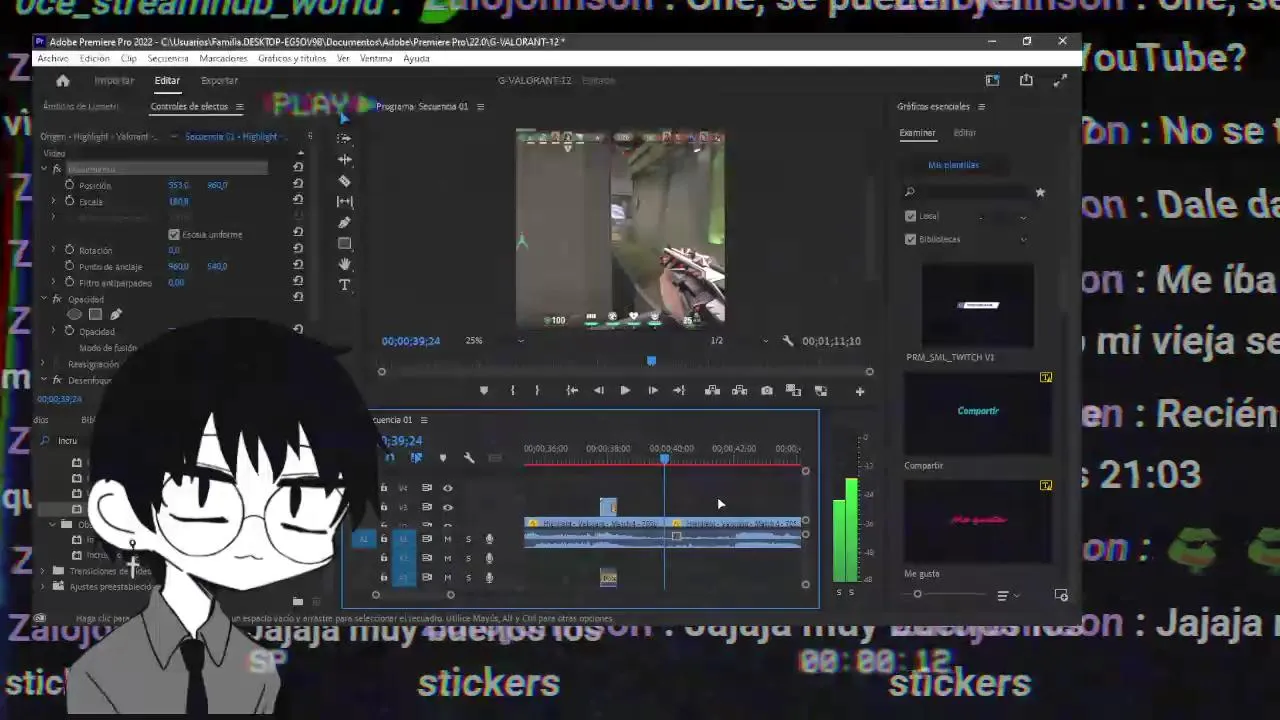This screenshot has width=1280, height=720.
Task: Toggle Bibliotecas checkbox
Action: [x=910, y=239]
